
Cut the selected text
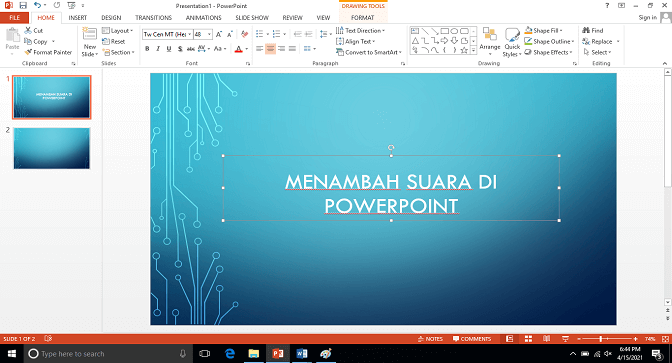pos(33,30)
